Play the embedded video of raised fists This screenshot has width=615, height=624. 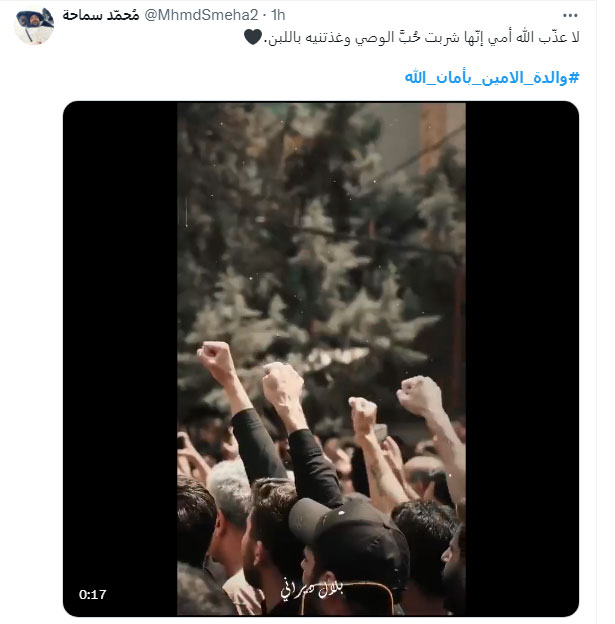[321, 359]
